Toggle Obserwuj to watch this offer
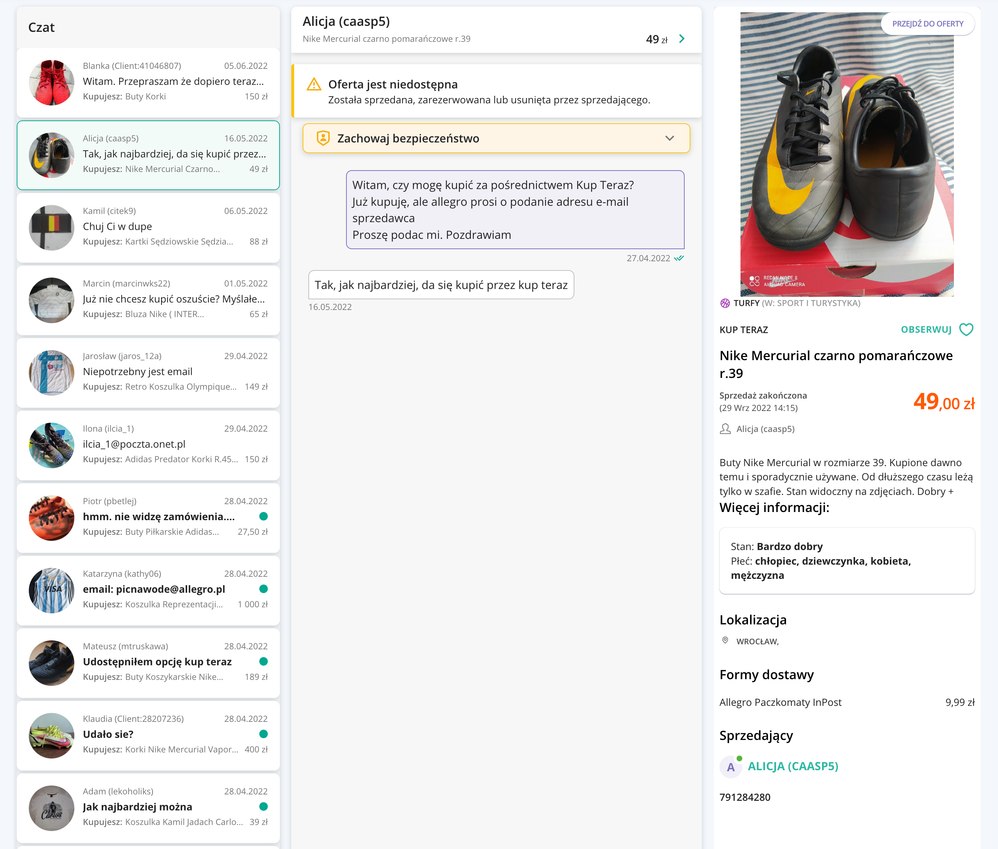This screenshot has width=998, height=849. pos(926,330)
